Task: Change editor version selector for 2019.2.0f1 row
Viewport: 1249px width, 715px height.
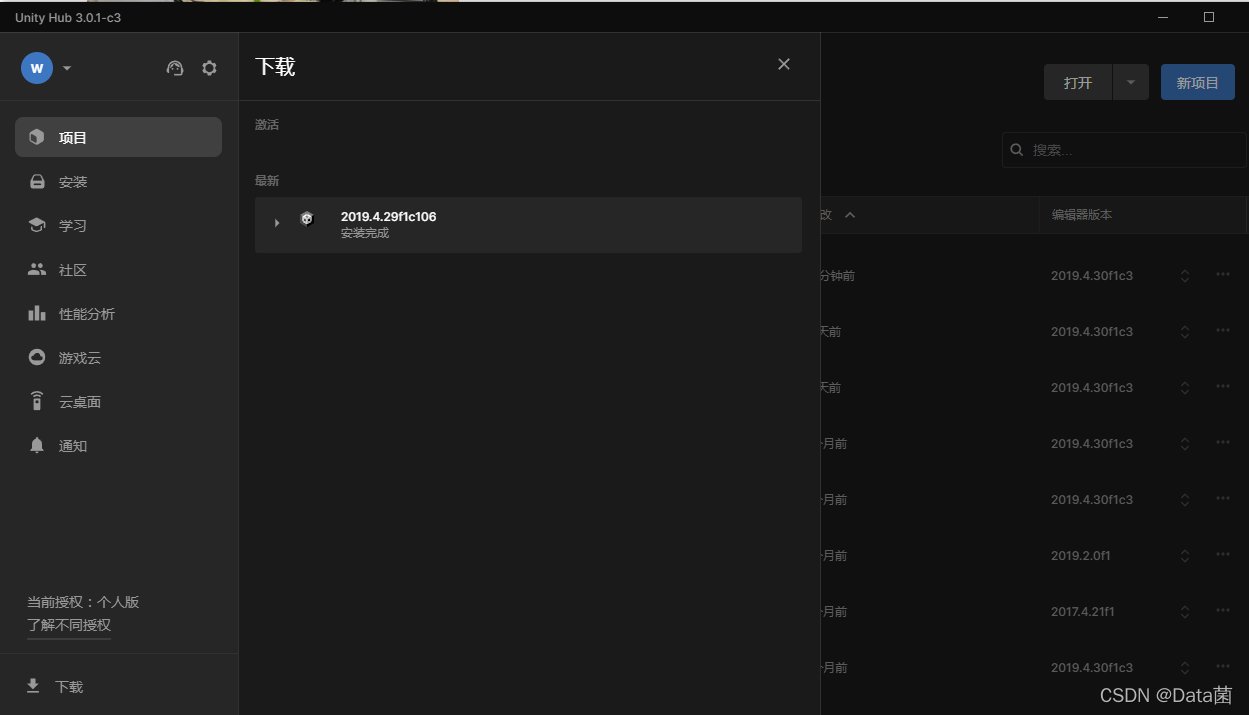Action: pyautogui.click(x=1185, y=556)
